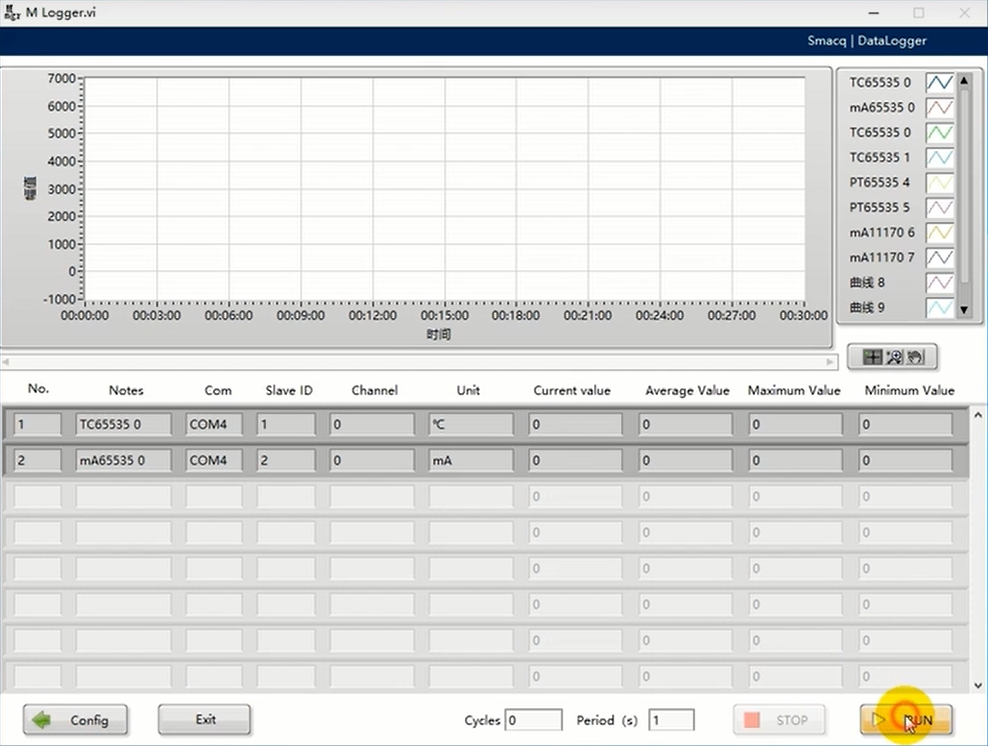
Task: Open plot style icon for TC65535 1
Action: pos(939,158)
